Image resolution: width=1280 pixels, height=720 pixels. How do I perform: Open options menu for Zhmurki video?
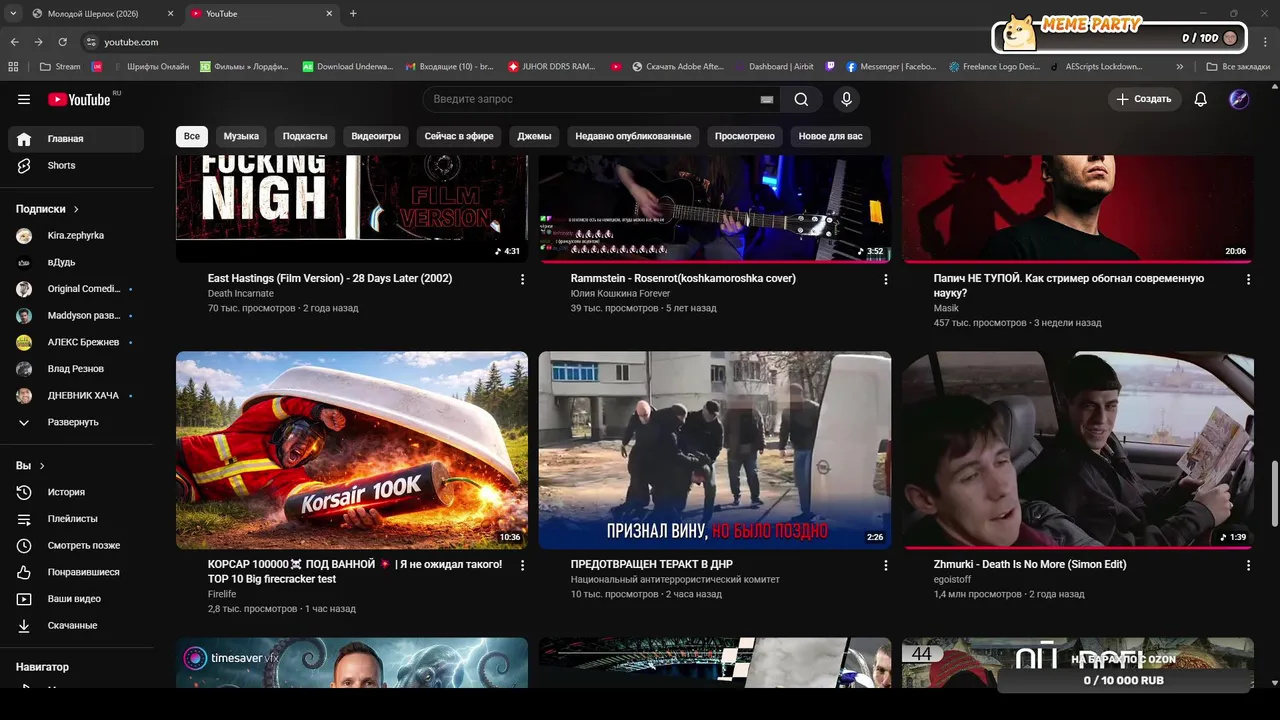1248,566
